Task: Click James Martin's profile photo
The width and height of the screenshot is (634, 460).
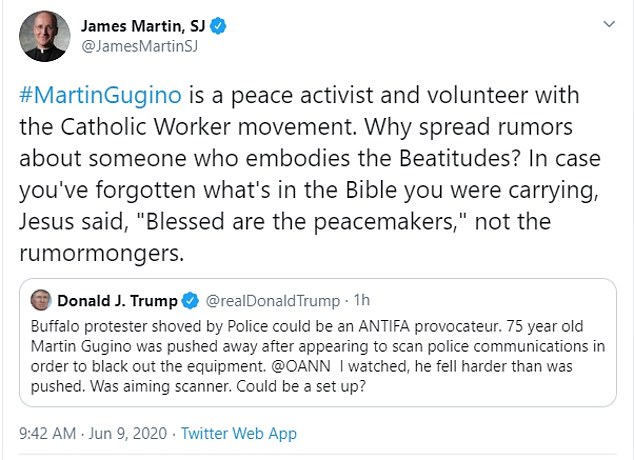Action: pyautogui.click(x=44, y=37)
